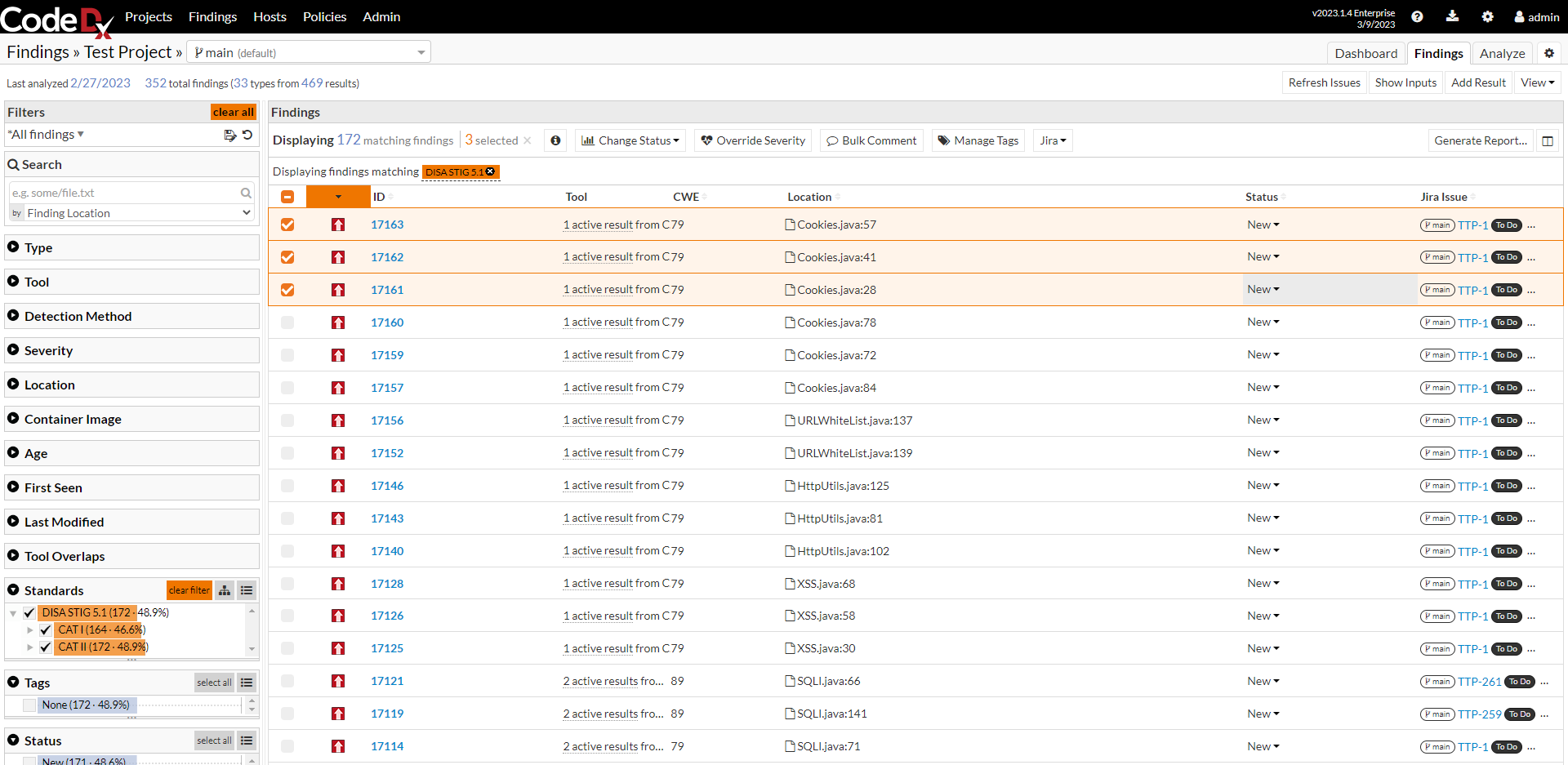Uncheck the checkbox for finding 17161
1568x765 pixels.
point(287,290)
